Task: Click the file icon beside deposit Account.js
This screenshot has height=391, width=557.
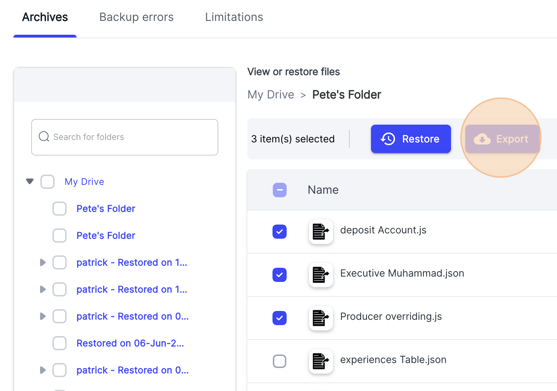Action: click(320, 232)
